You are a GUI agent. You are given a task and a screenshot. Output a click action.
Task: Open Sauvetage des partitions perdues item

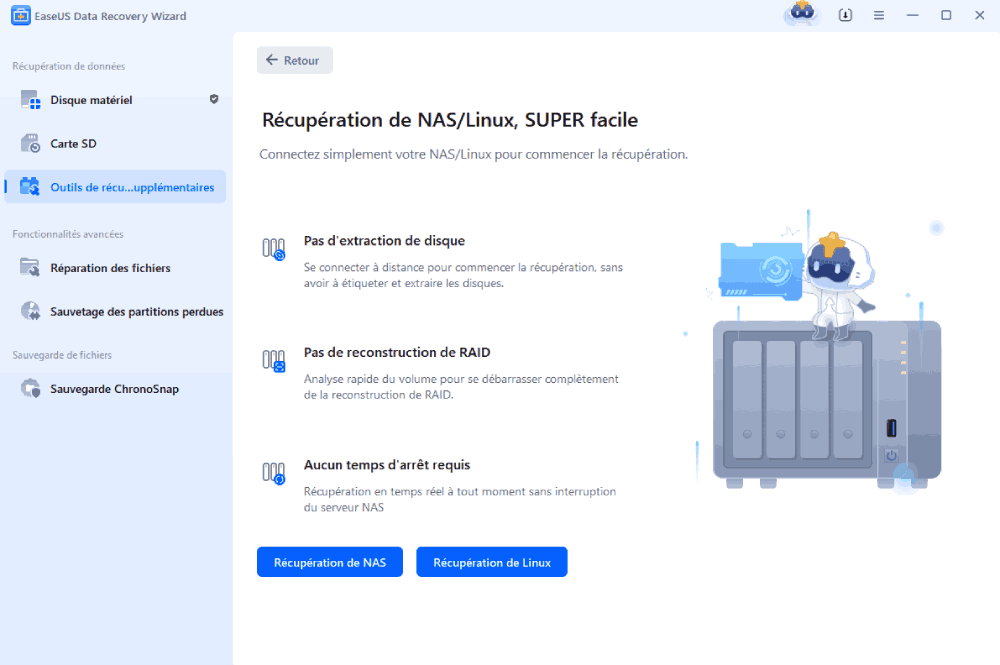[x=115, y=311]
